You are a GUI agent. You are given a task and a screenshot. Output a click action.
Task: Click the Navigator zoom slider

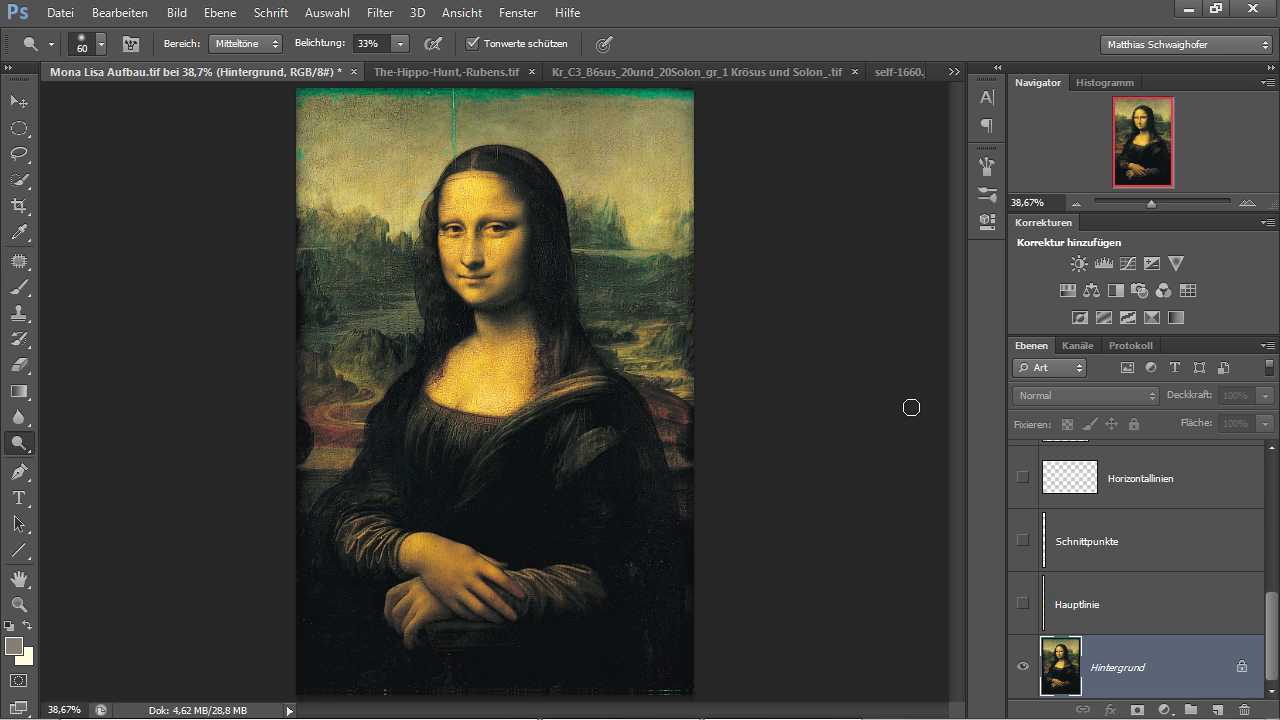click(x=1151, y=203)
